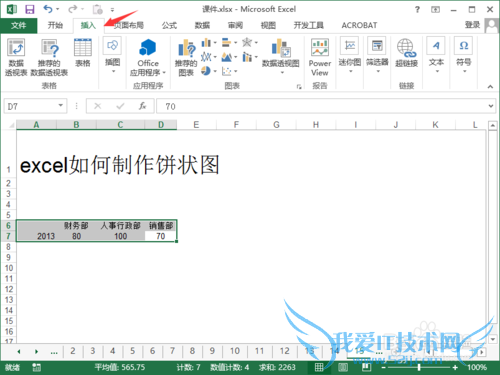This screenshot has height=375, width=500.
Task: Click the Undo arrow icon
Action: click(48, 9)
